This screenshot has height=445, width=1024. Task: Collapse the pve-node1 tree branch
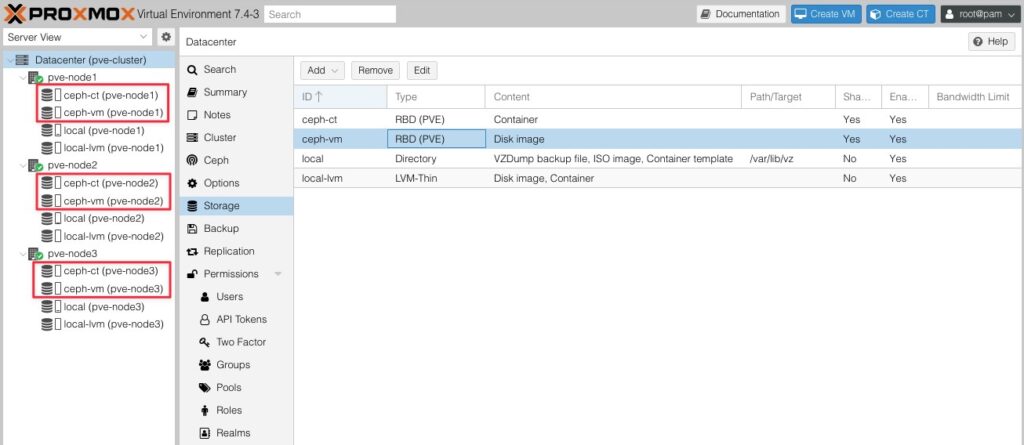[x=23, y=78]
